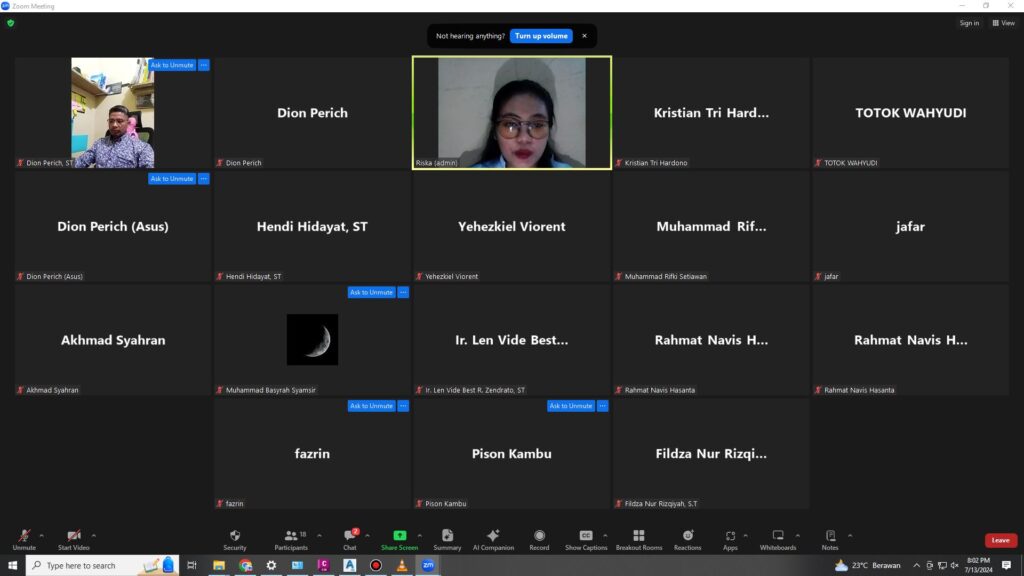
Task: Click the green Share Screen icon
Action: coord(400,537)
